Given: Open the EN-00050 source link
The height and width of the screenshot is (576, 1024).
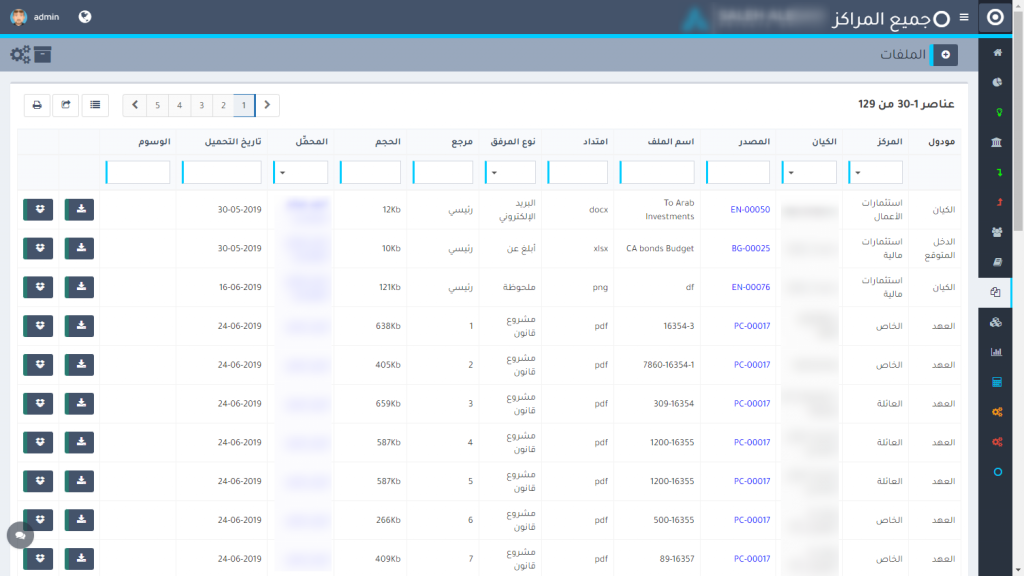Looking at the screenshot, I should [750, 209].
